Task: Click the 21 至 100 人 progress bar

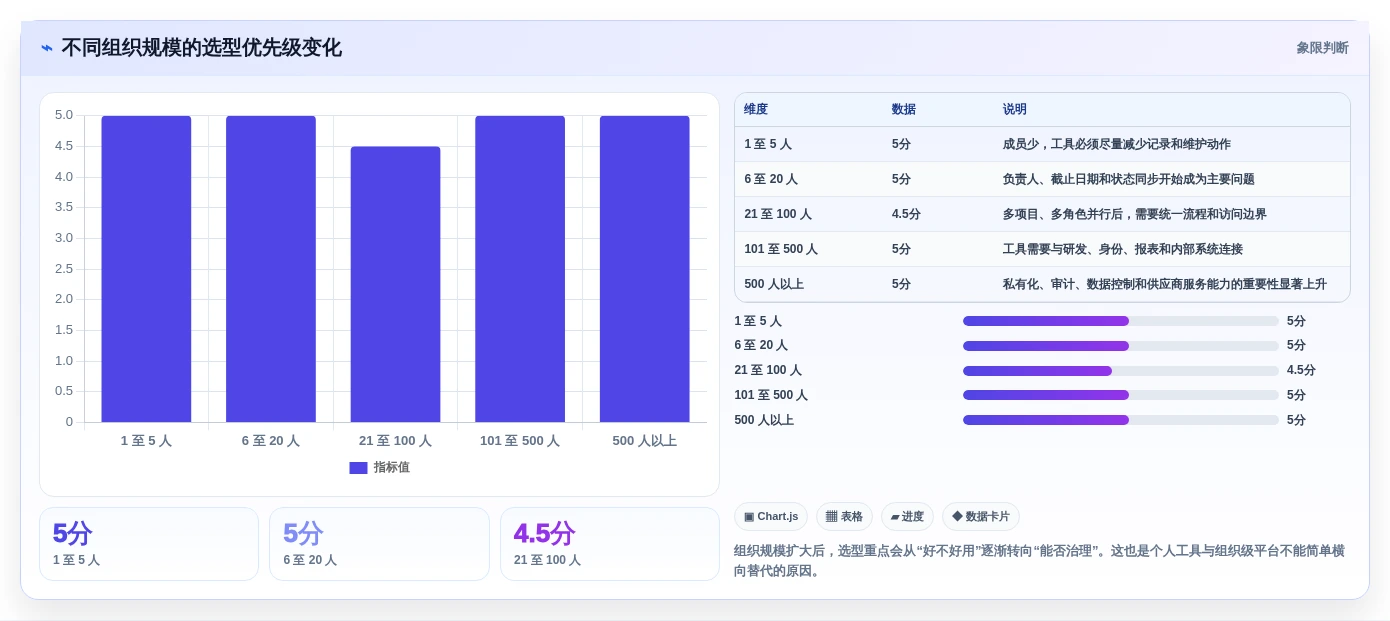Action: point(1121,371)
